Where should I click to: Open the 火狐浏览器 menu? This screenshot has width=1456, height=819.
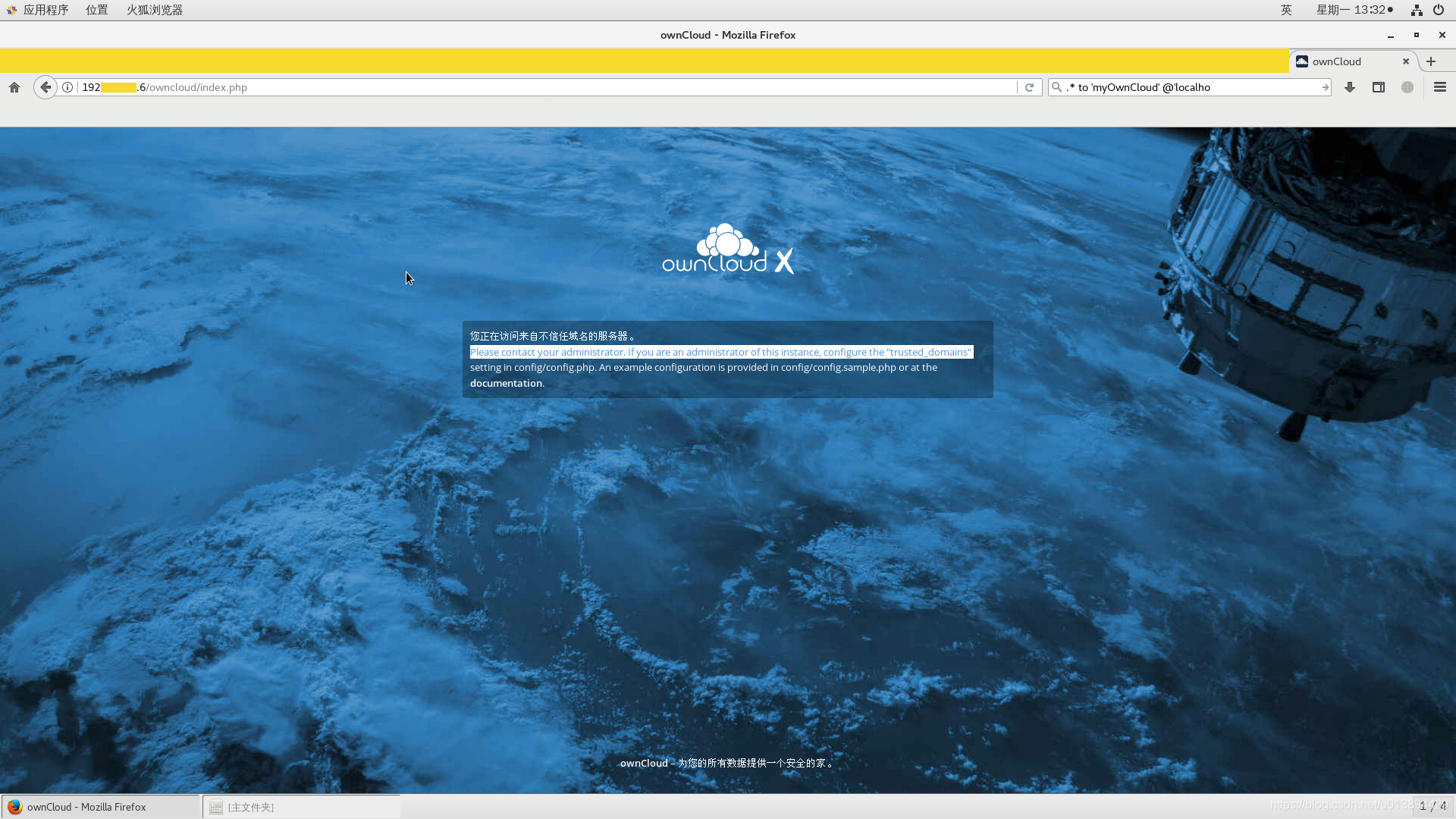154,10
